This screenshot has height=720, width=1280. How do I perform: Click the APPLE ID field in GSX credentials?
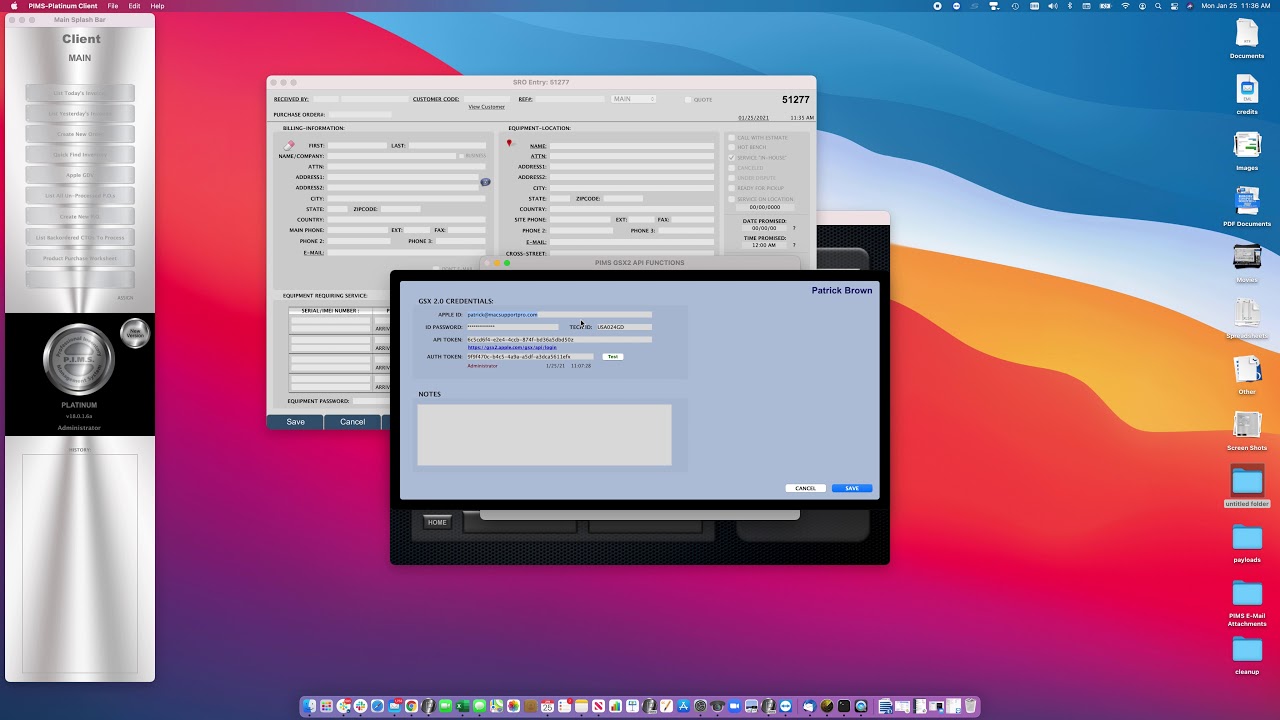click(559, 315)
